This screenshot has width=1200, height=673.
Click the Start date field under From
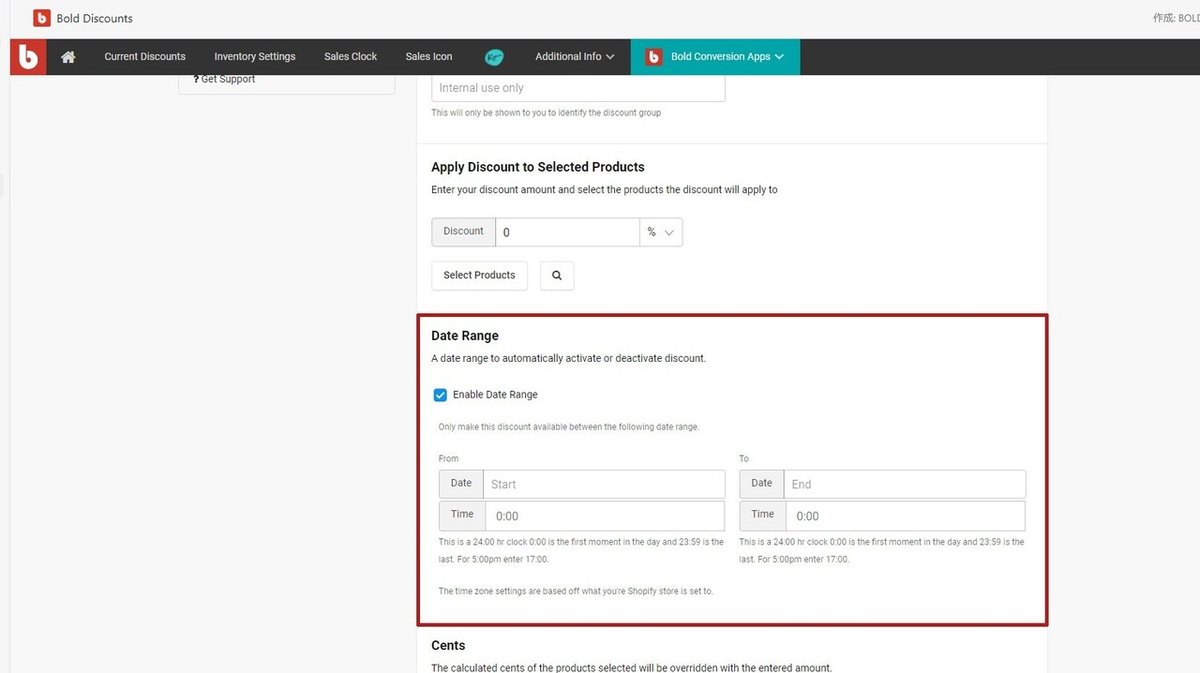pos(604,484)
